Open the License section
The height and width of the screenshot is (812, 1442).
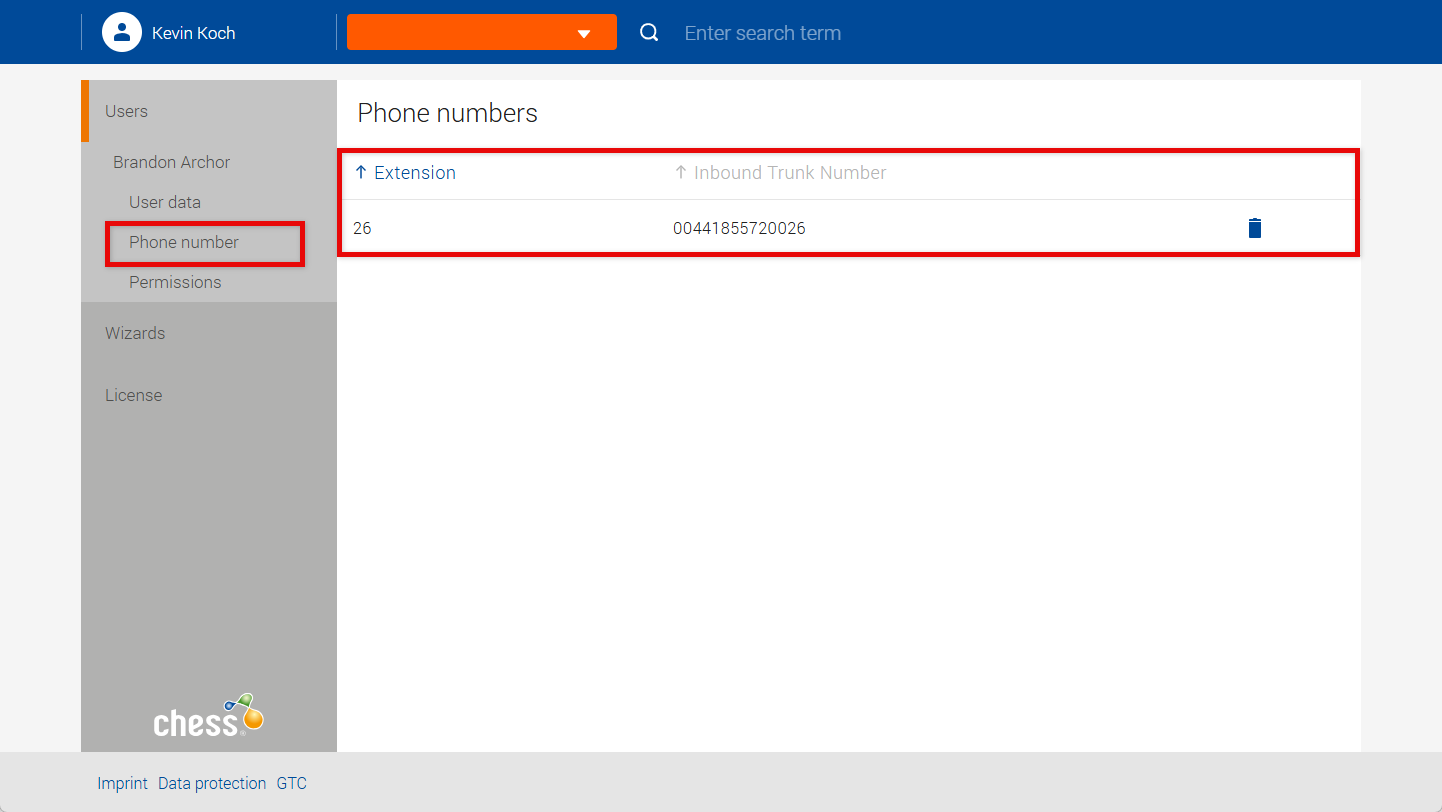[x=133, y=395]
